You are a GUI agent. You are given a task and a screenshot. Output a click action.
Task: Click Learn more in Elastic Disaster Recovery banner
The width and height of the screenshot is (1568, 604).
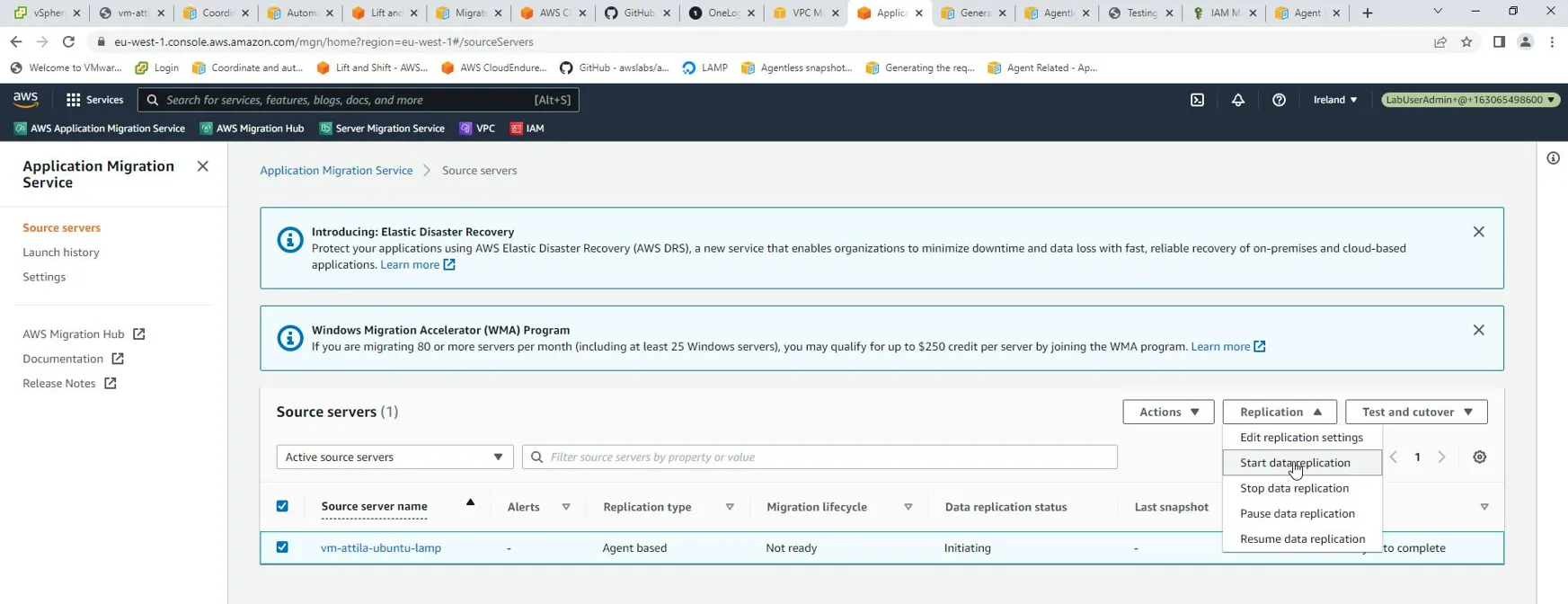418,264
